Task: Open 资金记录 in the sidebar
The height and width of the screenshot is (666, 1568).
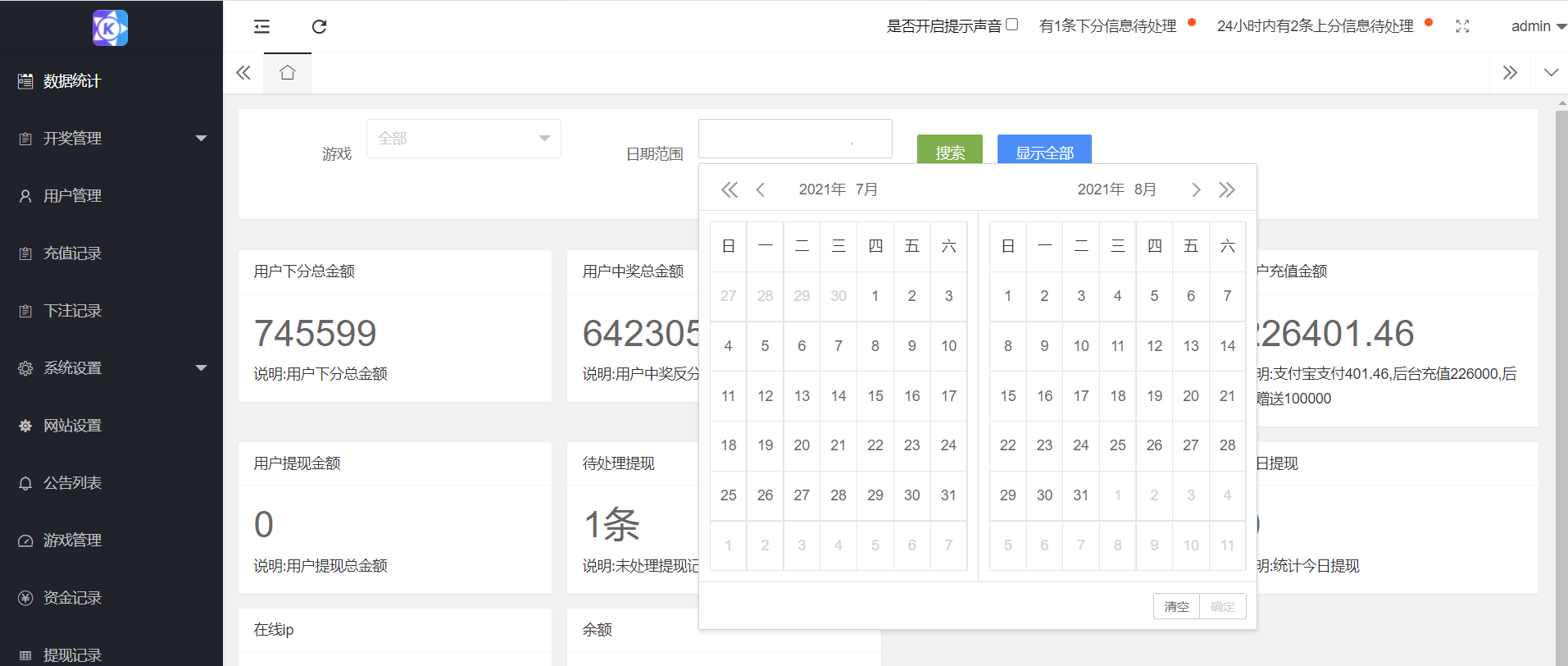Action: pyautogui.click(x=111, y=598)
